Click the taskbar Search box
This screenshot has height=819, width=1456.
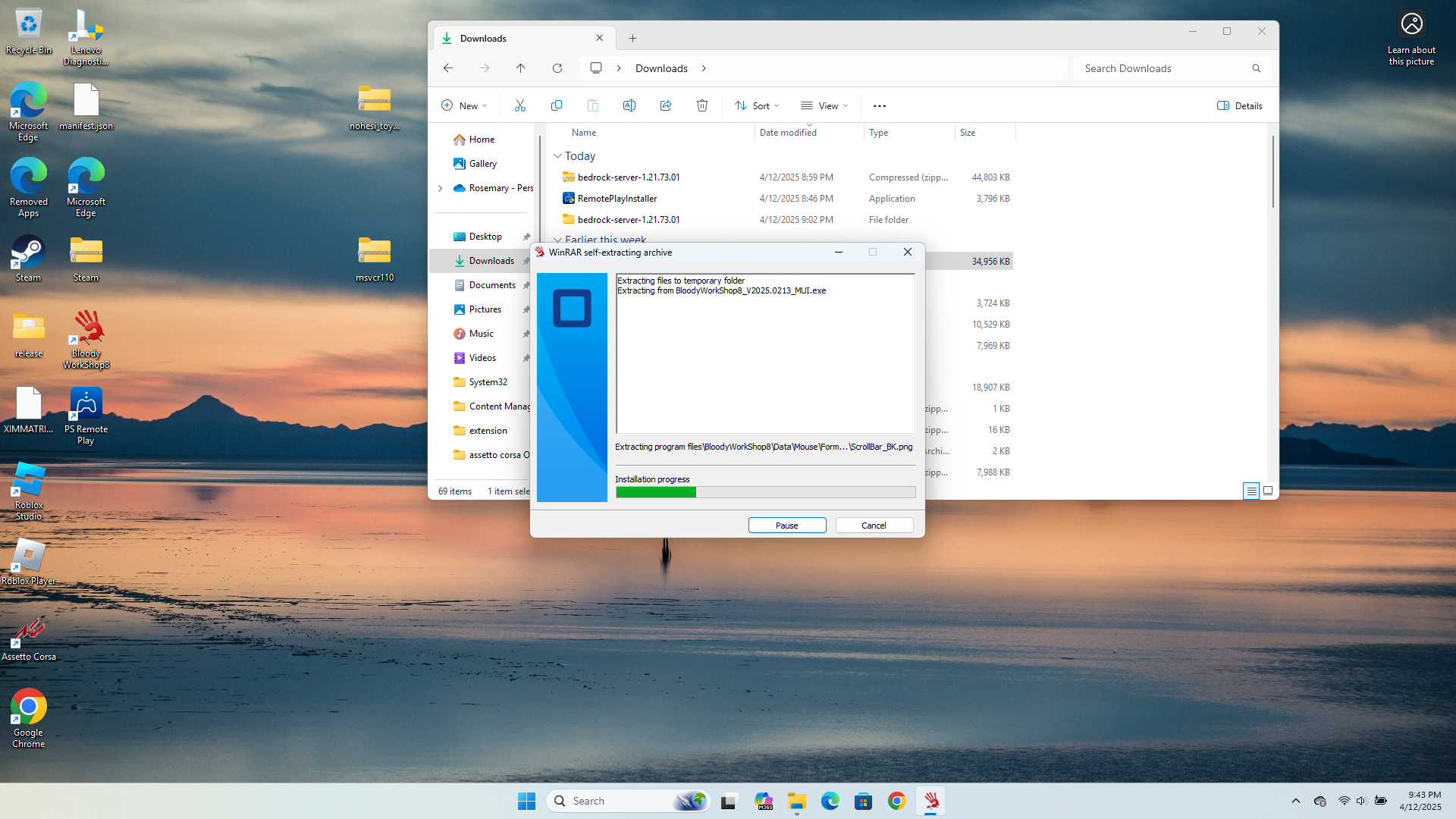pos(628,801)
